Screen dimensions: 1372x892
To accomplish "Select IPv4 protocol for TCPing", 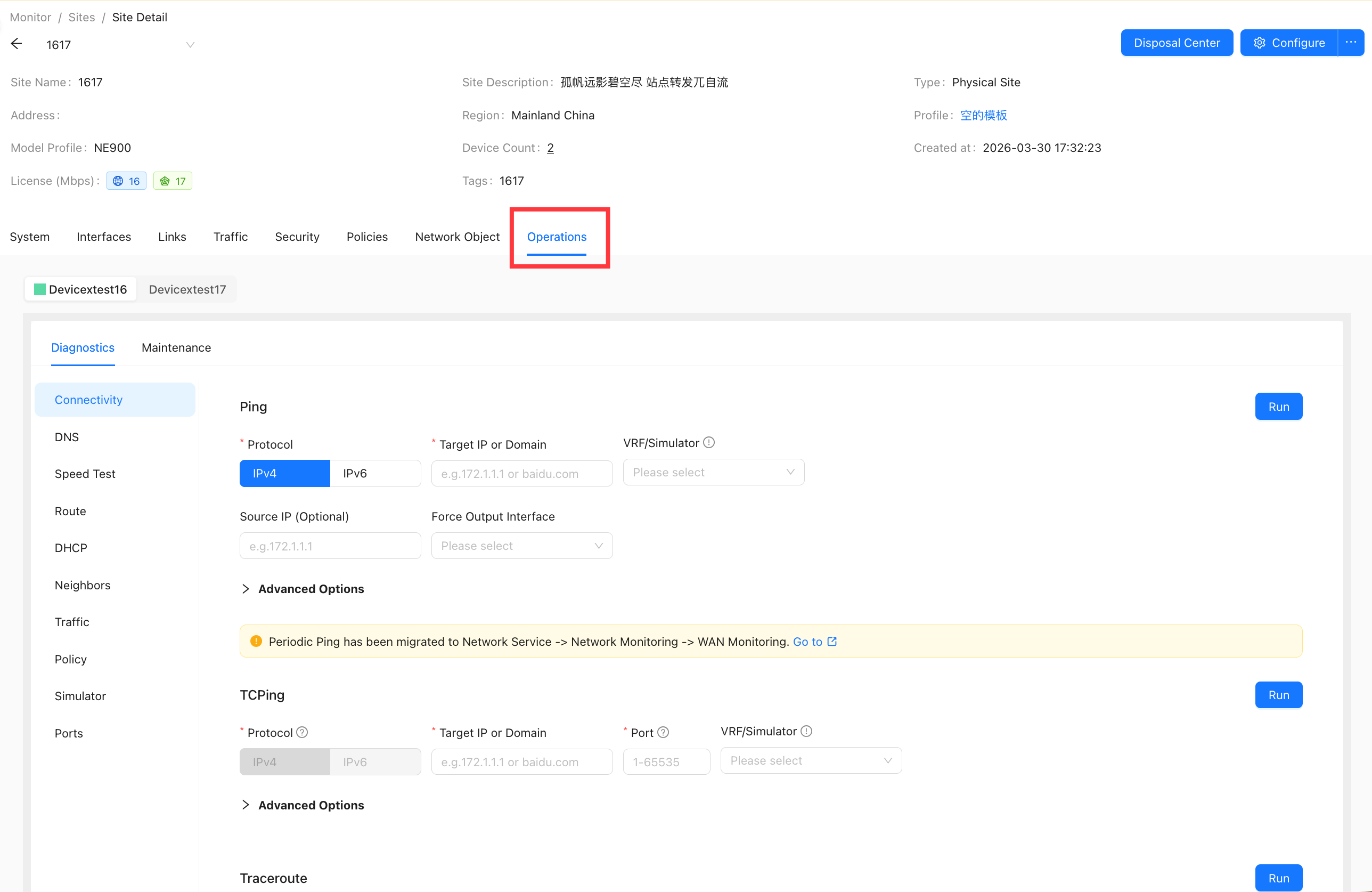I will pos(285,761).
